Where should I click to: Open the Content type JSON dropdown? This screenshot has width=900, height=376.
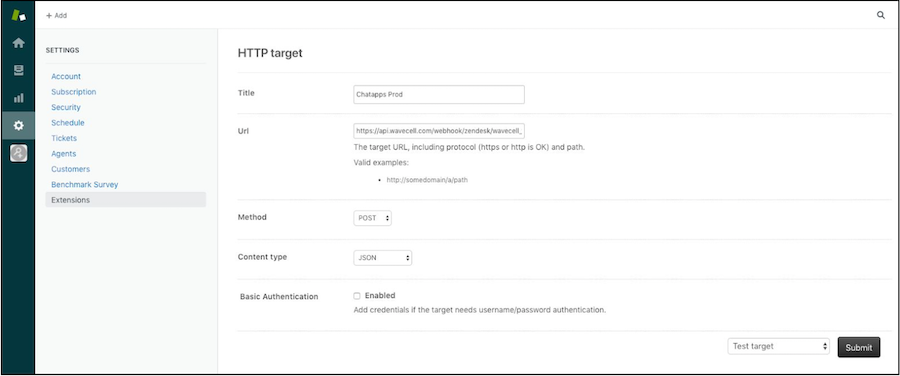382,258
